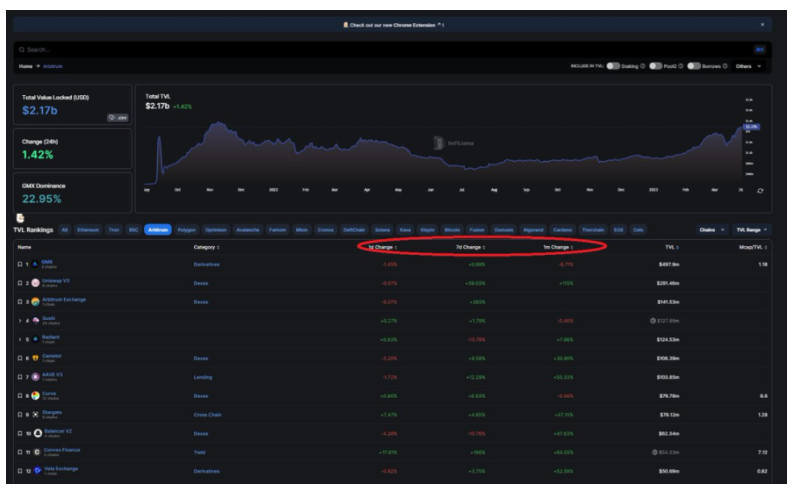793x491 pixels.
Task: Click the Balancer V2 logo icon
Action: click(x=38, y=433)
